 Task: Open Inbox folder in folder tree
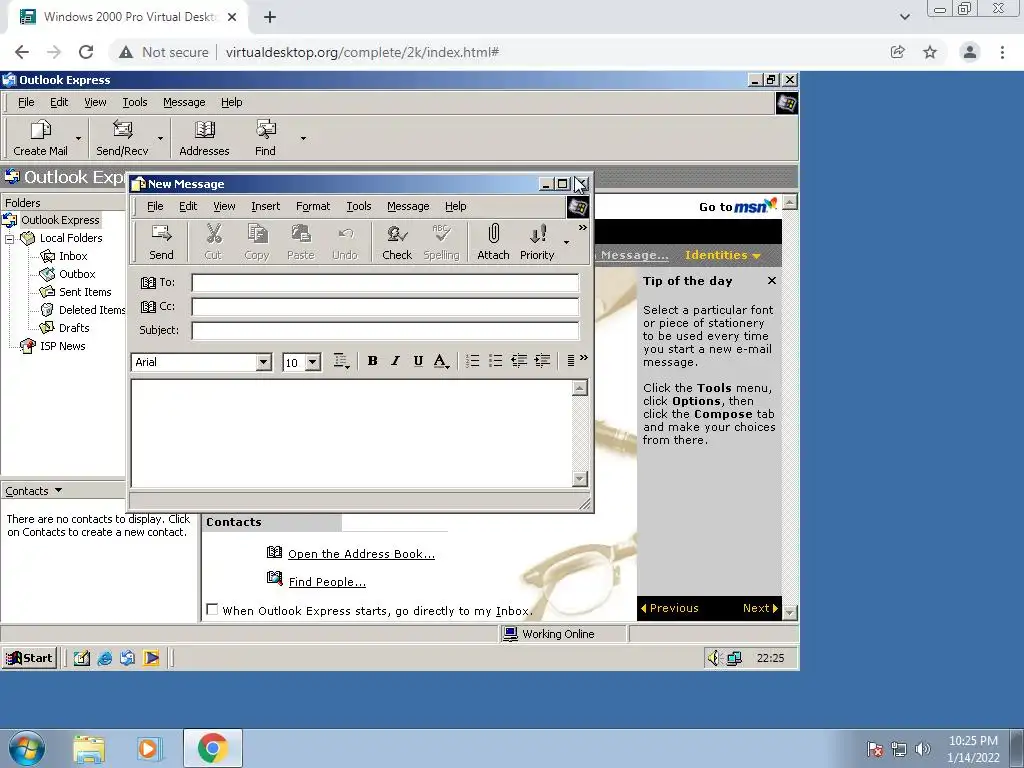click(72, 256)
